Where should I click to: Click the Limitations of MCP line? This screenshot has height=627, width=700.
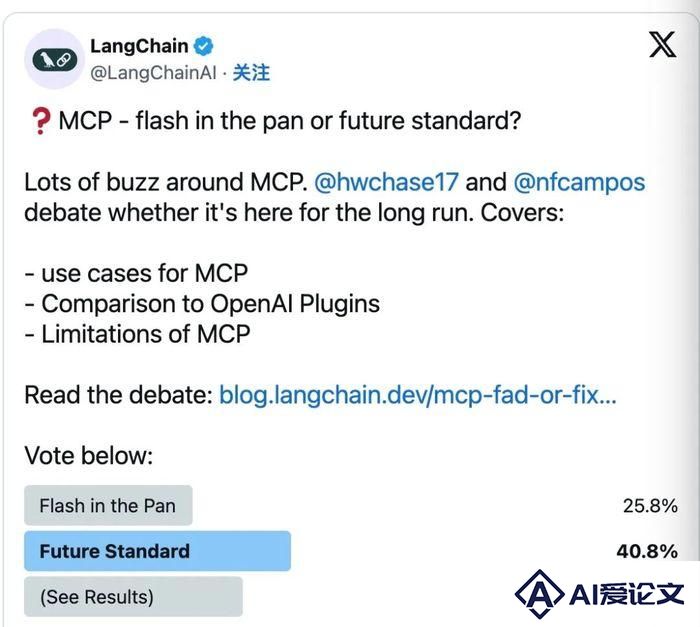coord(137,334)
